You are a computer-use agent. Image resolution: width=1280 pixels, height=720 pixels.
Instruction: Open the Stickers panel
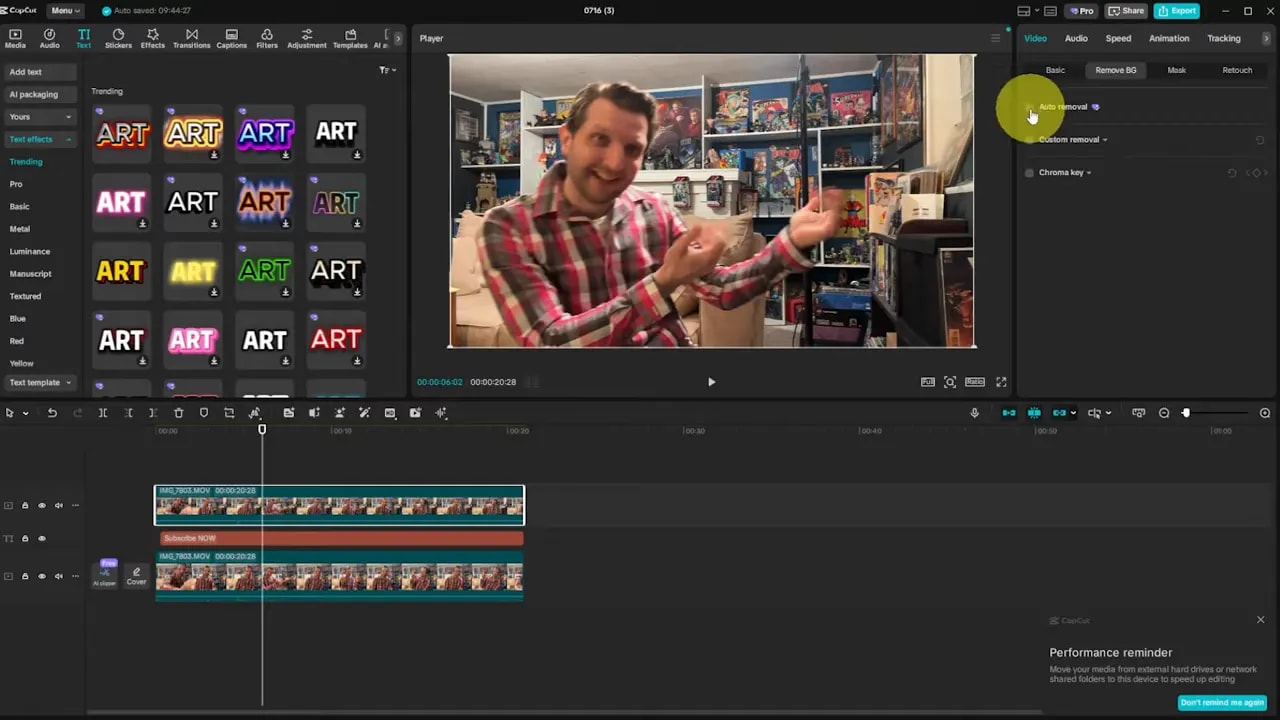[118, 38]
